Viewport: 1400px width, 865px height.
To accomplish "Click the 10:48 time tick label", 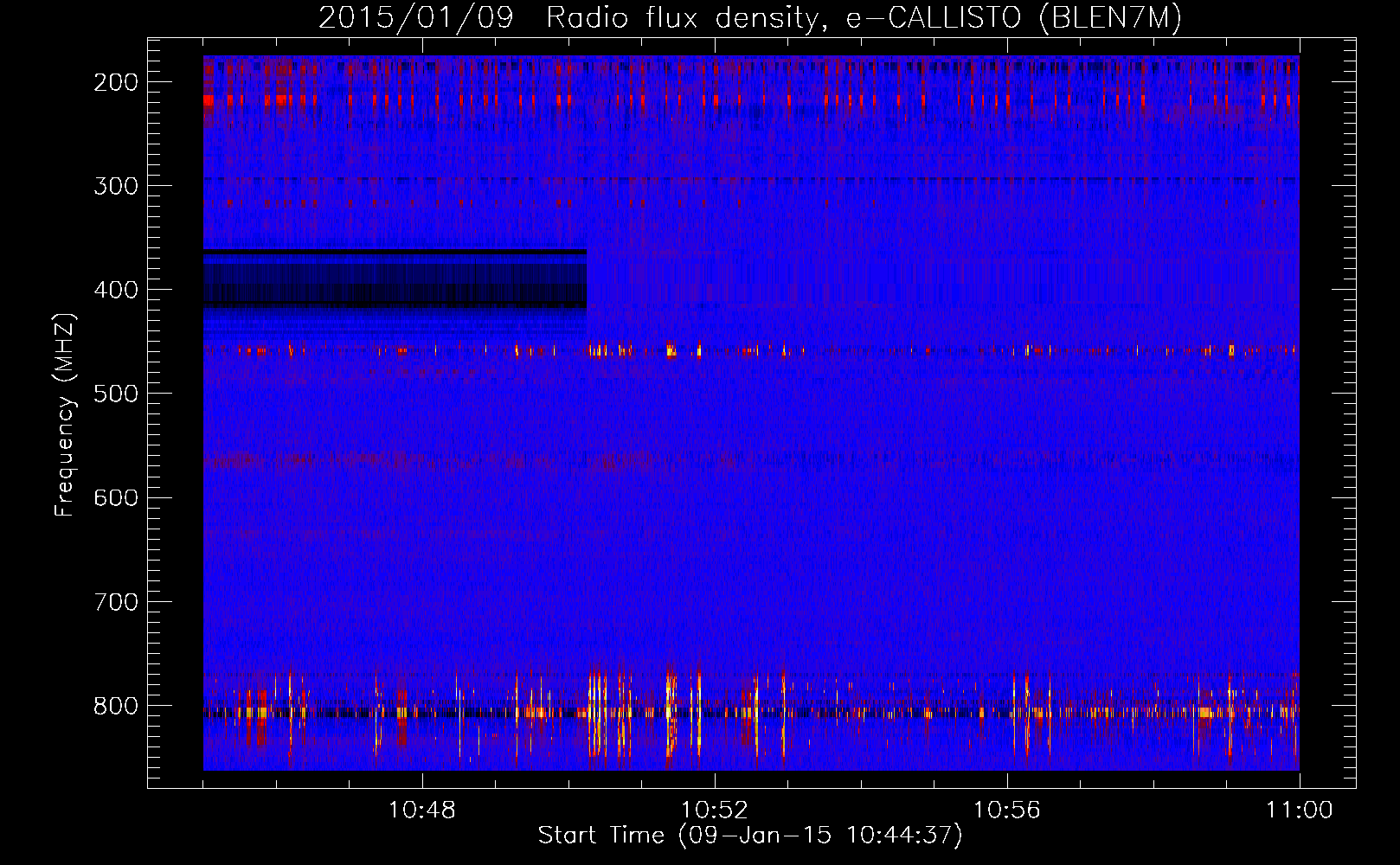I will pyautogui.click(x=422, y=811).
